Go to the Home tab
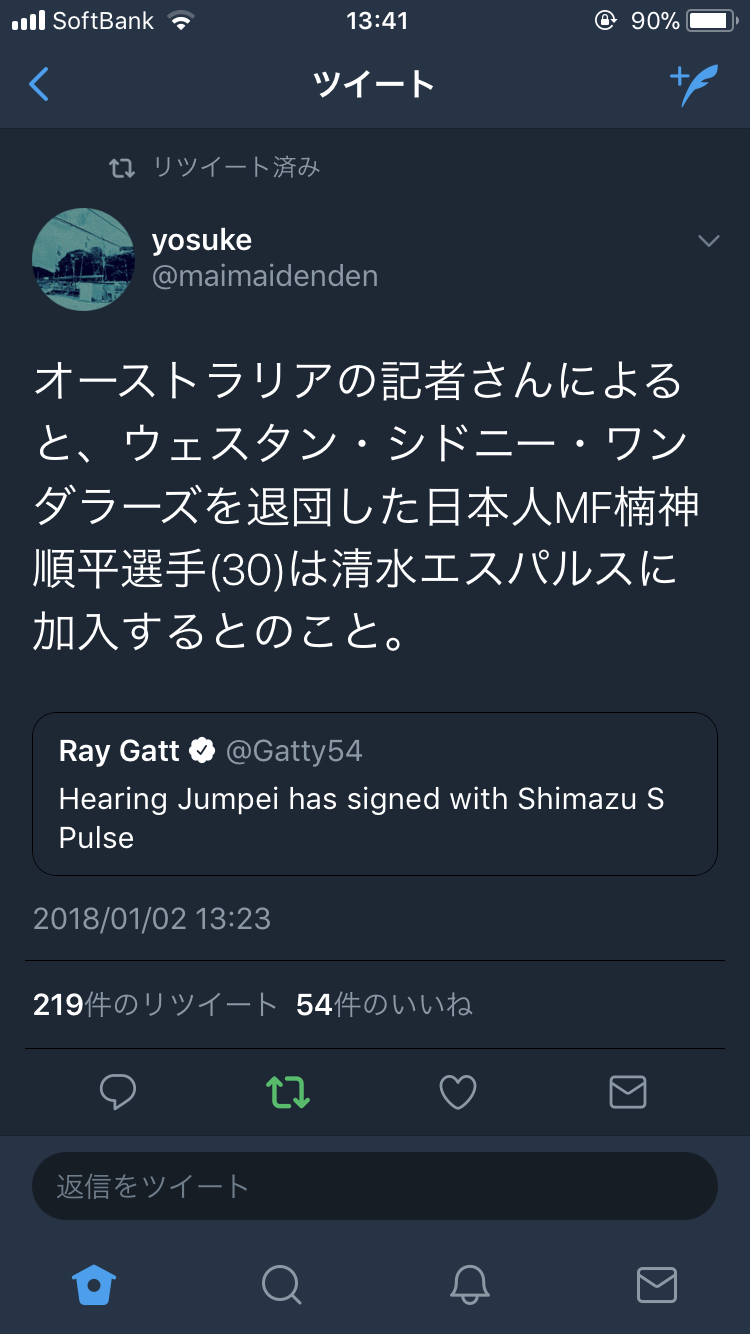The width and height of the screenshot is (750, 1334). coord(94,1284)
